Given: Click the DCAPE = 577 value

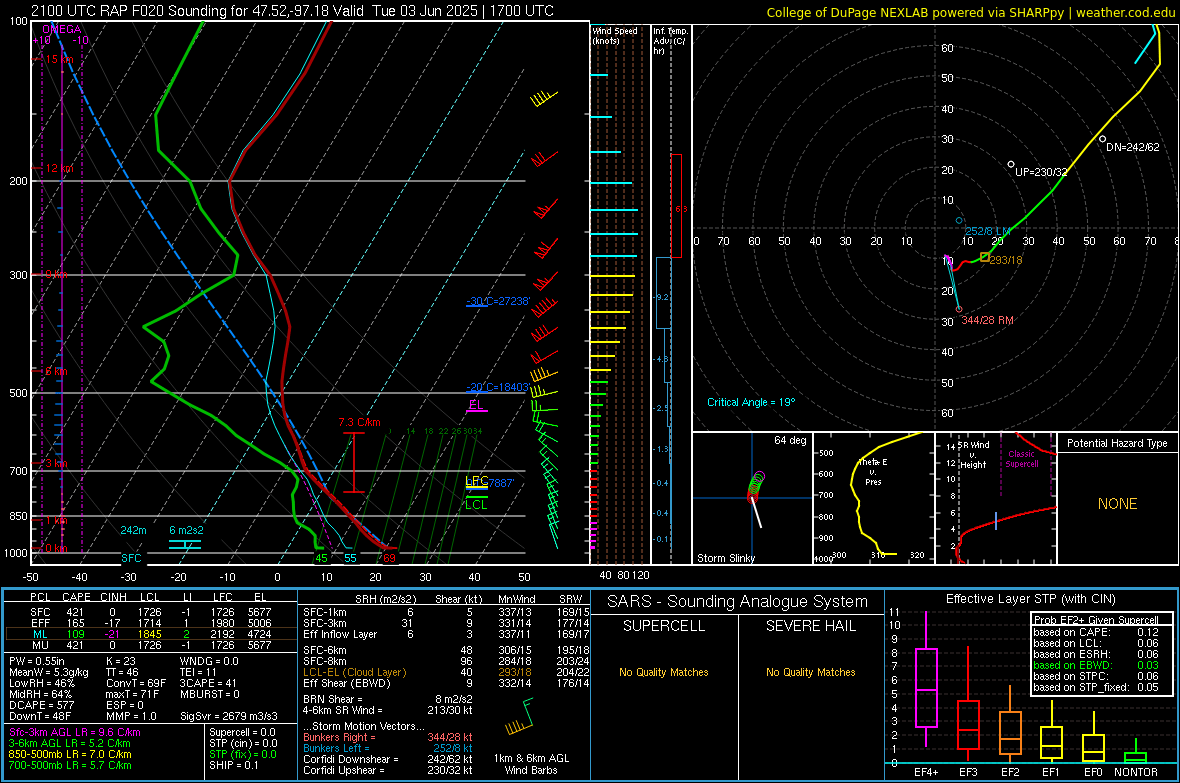Looking at the screenshot, I should pyautogui.click(x=41, y=705).
